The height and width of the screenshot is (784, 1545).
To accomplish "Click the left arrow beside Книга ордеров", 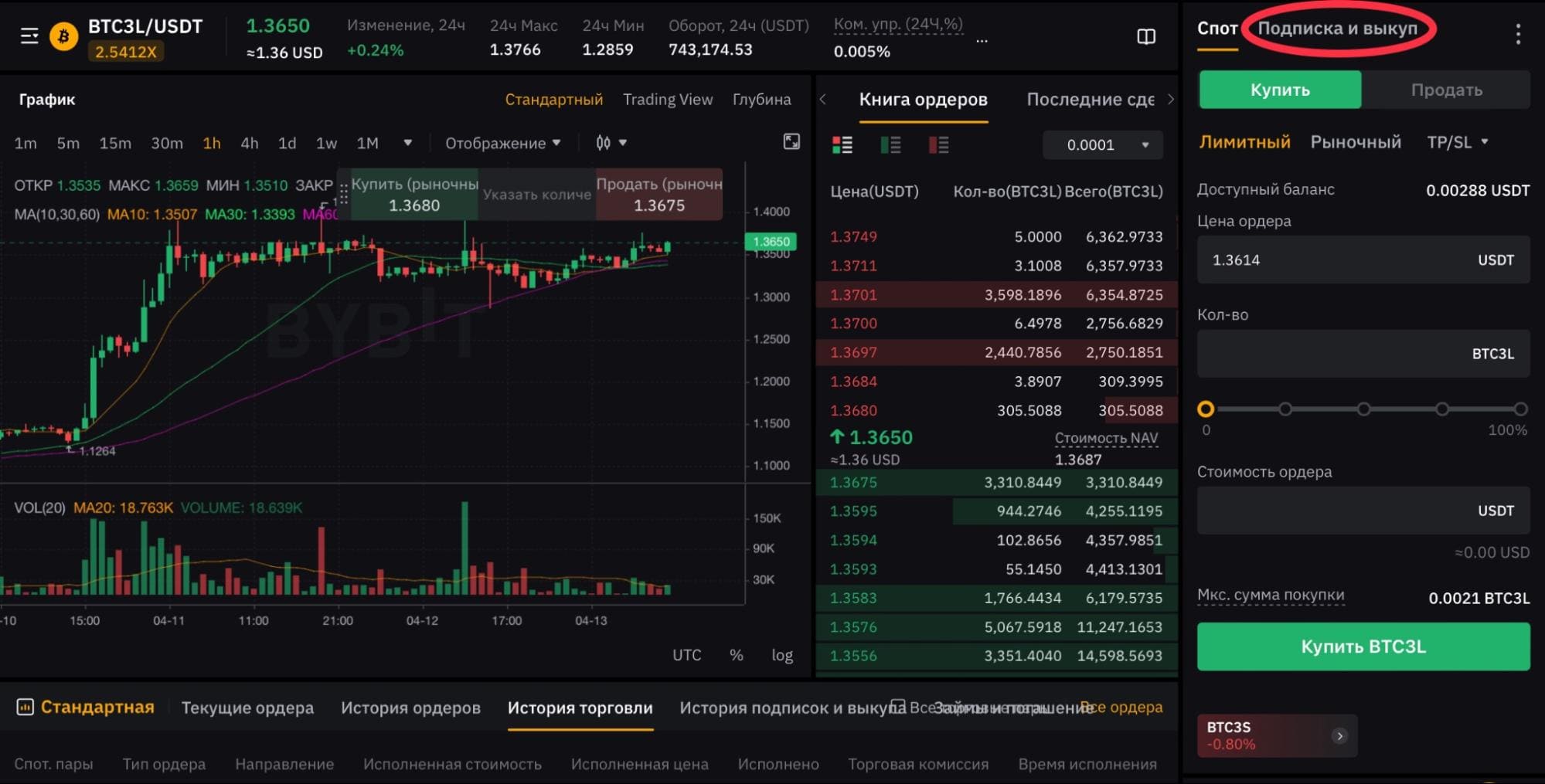I will (823, 100).
